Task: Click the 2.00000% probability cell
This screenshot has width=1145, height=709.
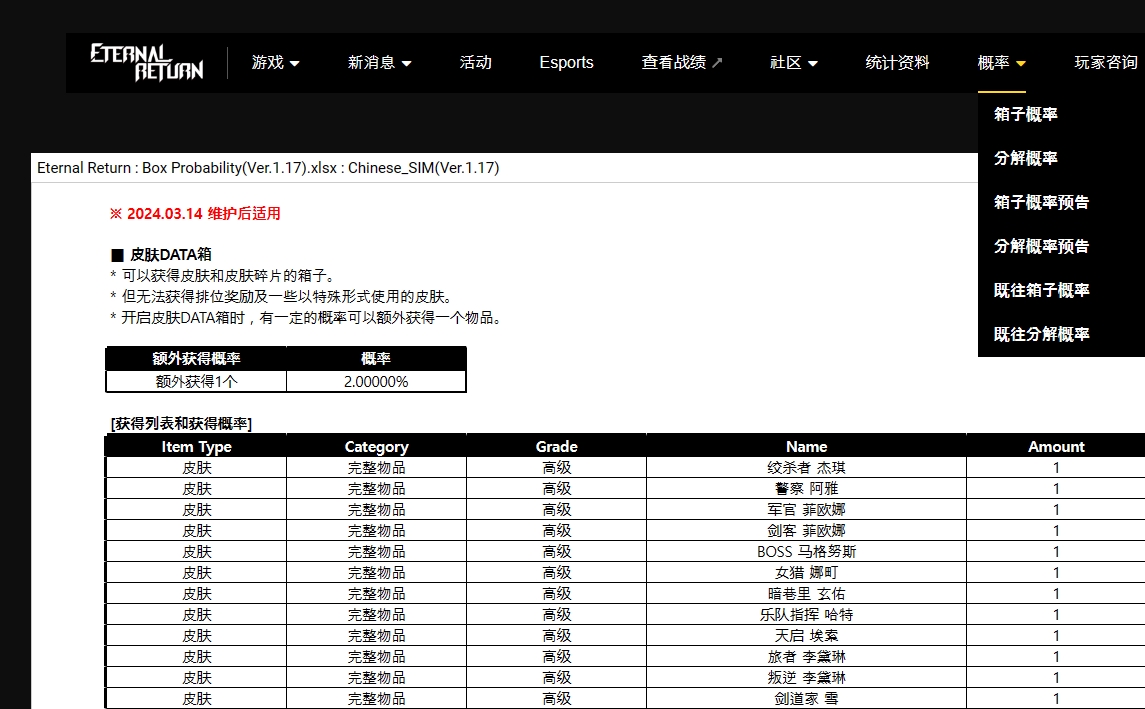Action: 376,382
